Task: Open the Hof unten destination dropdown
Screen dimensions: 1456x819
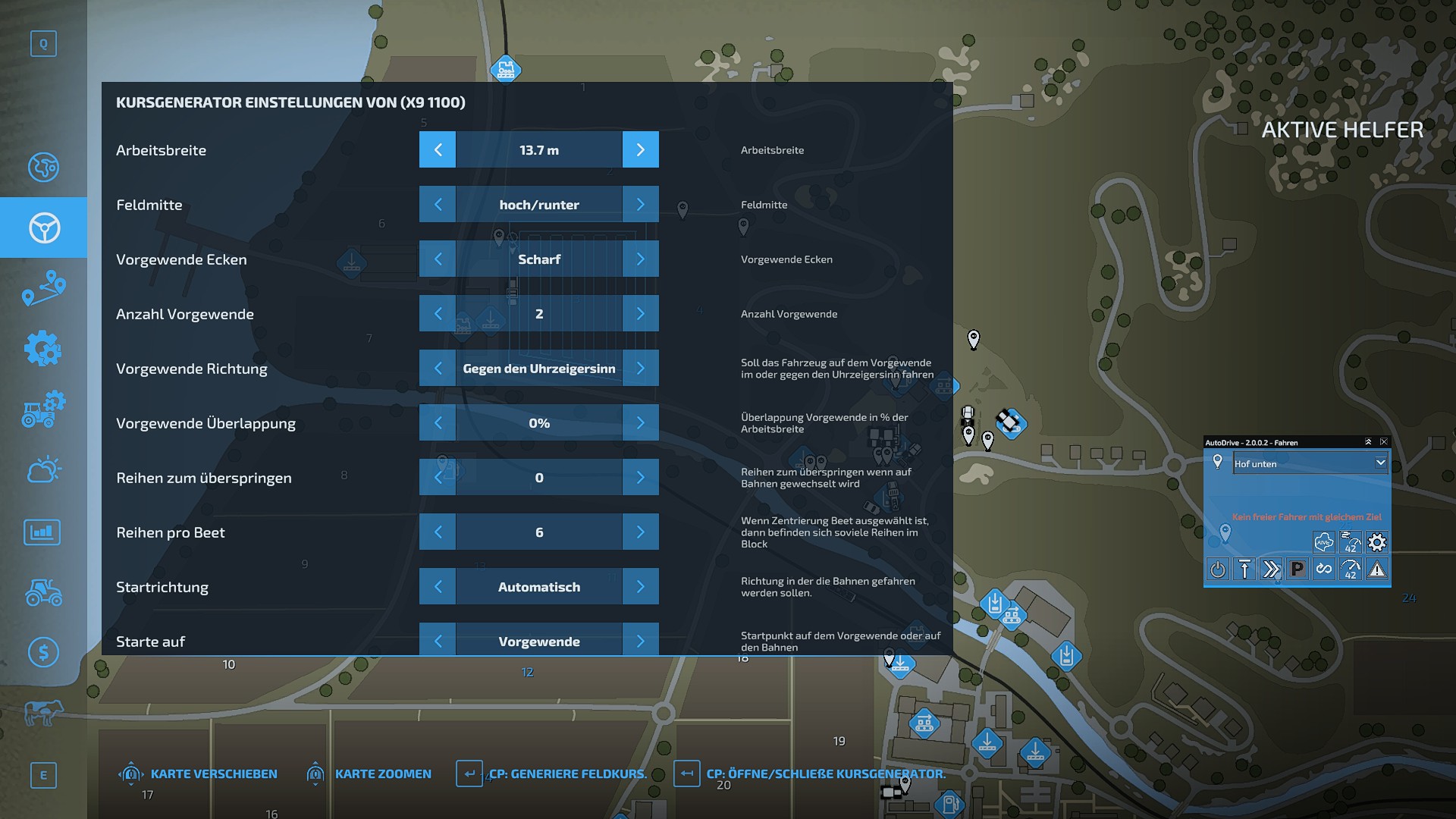Action: (x=1380, y=463)
